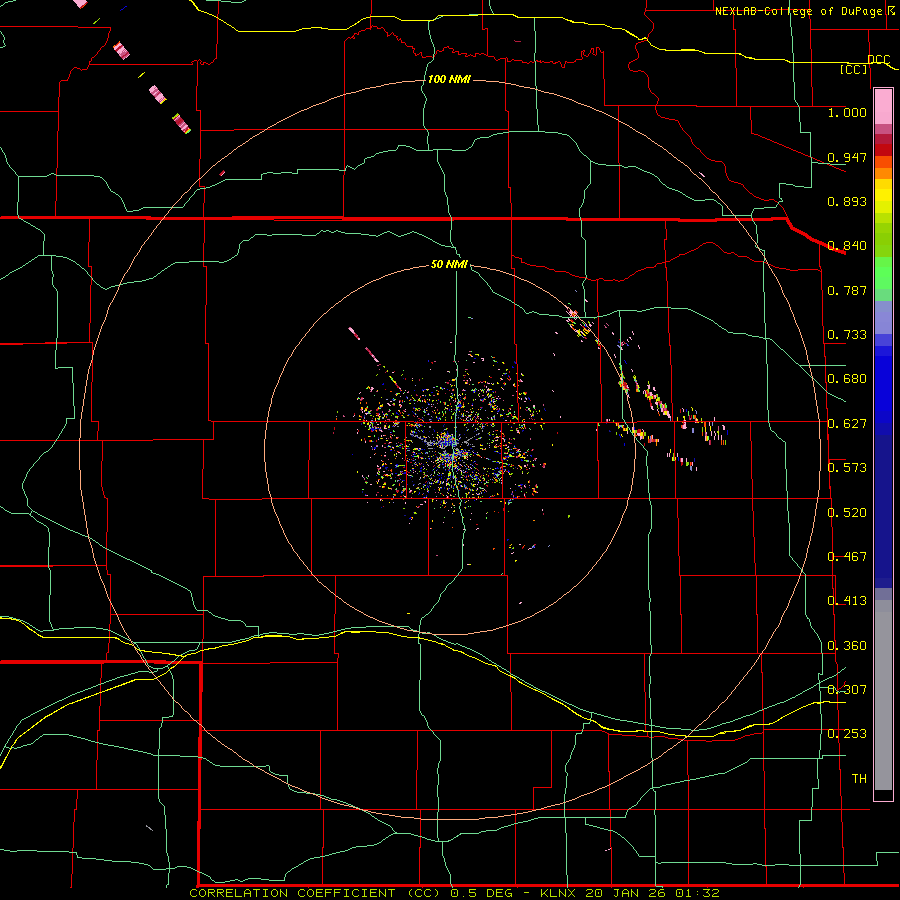900x900 pixels.
Task: Select the 0.467 scale value
Action: click(x=847, y=556)
